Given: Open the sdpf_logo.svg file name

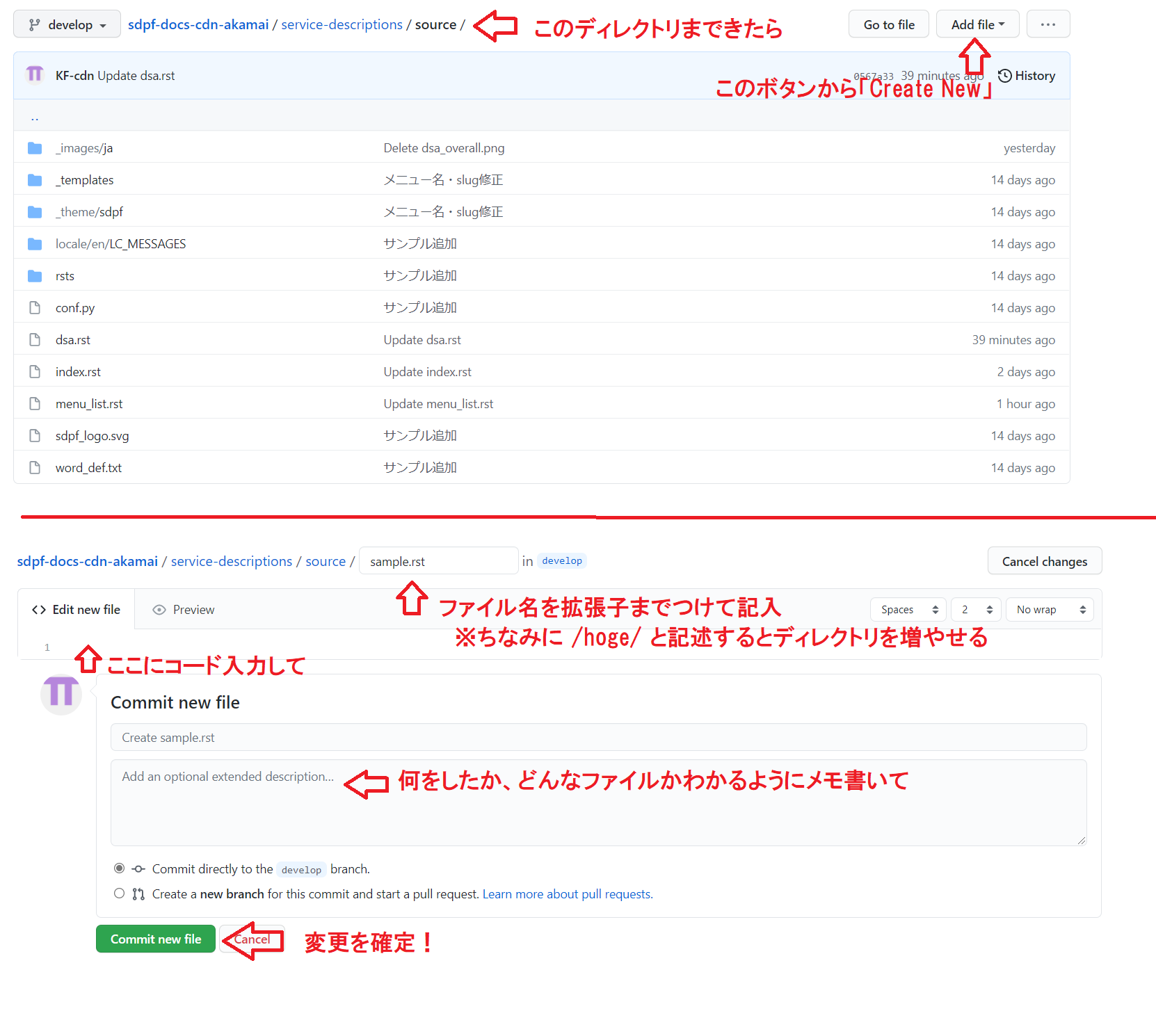Looking at the screenshot, I should pyautogui.click(x=92, y=436).
